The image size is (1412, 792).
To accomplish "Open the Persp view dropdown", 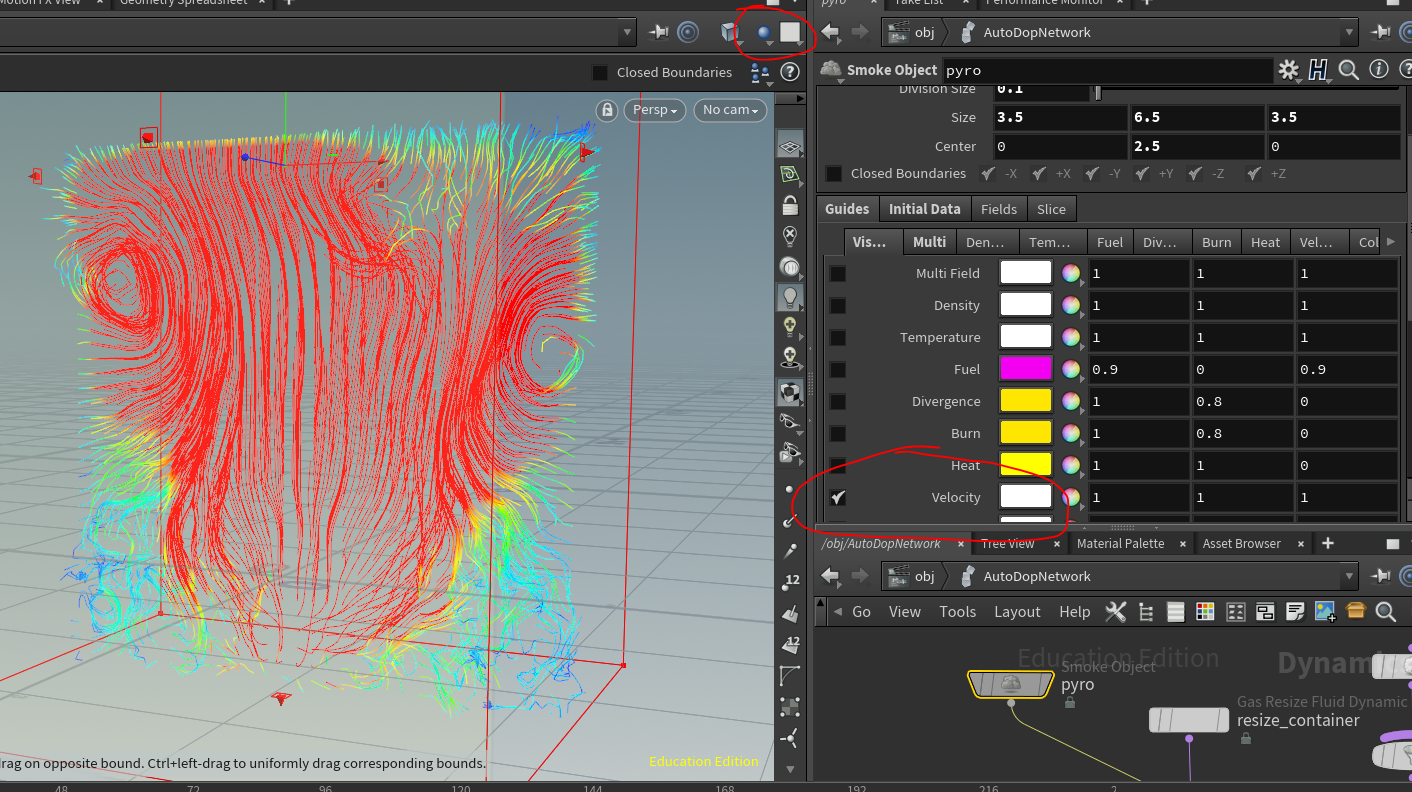I will coord(655,110).
